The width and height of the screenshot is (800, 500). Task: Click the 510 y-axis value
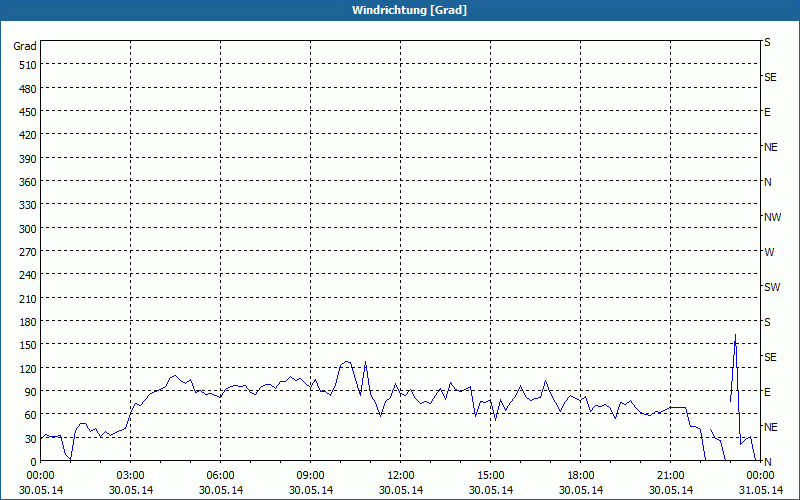click(28, 65)
